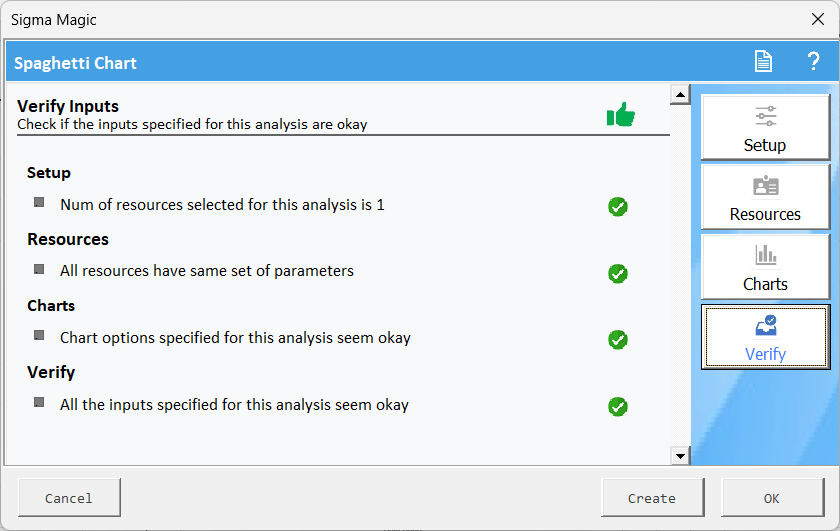Select the Verify tab
Image resolution: width=840 pixels, height=531 pixels.
[x=765, y=338]
